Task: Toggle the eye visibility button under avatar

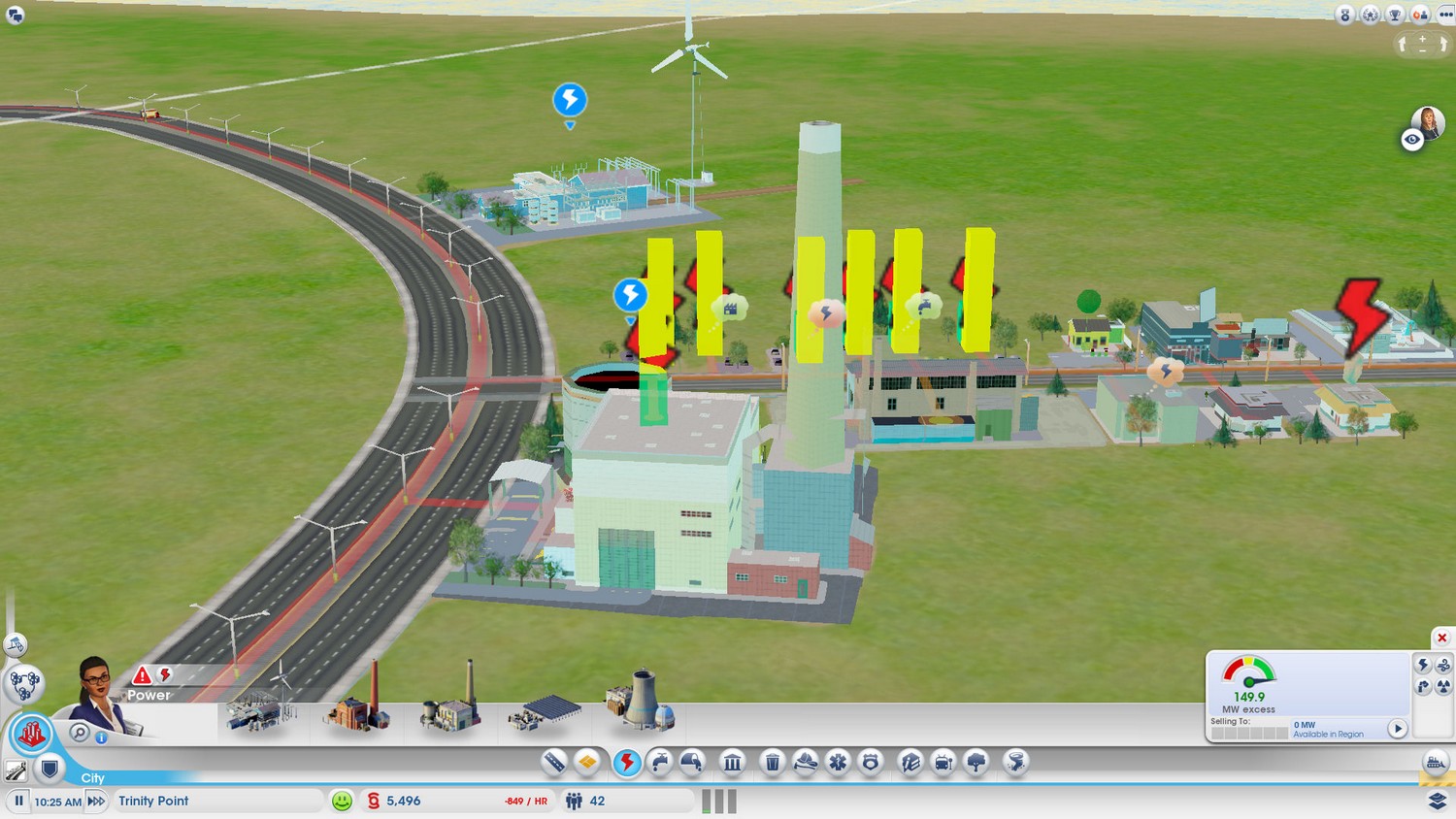Action: pyautogui.click(x=1412, y=140)
